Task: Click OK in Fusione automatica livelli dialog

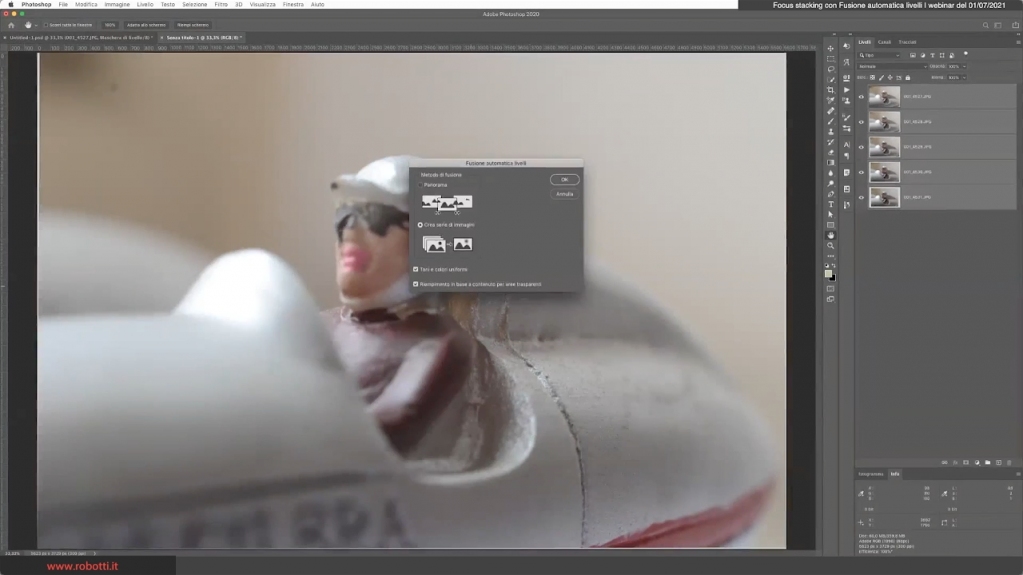Action: [564, 179]
